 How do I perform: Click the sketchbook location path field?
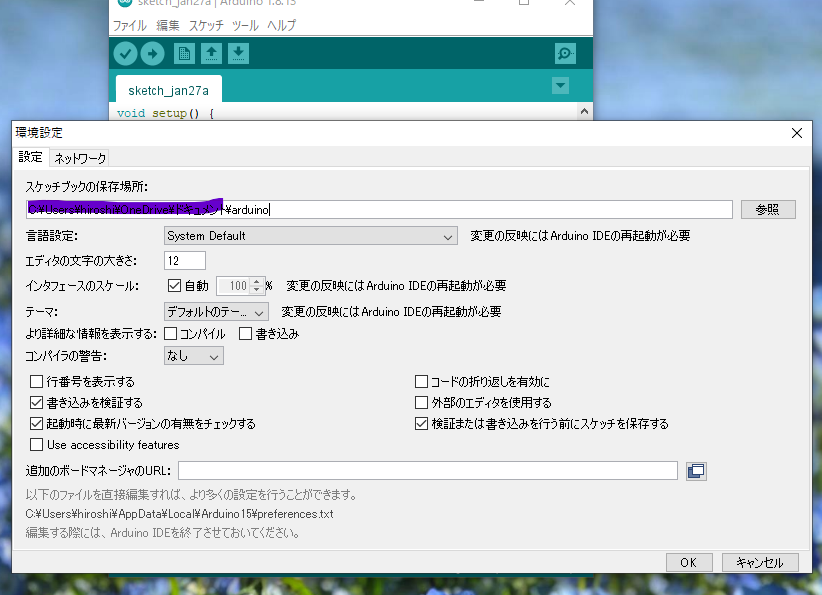coord(379,210)
